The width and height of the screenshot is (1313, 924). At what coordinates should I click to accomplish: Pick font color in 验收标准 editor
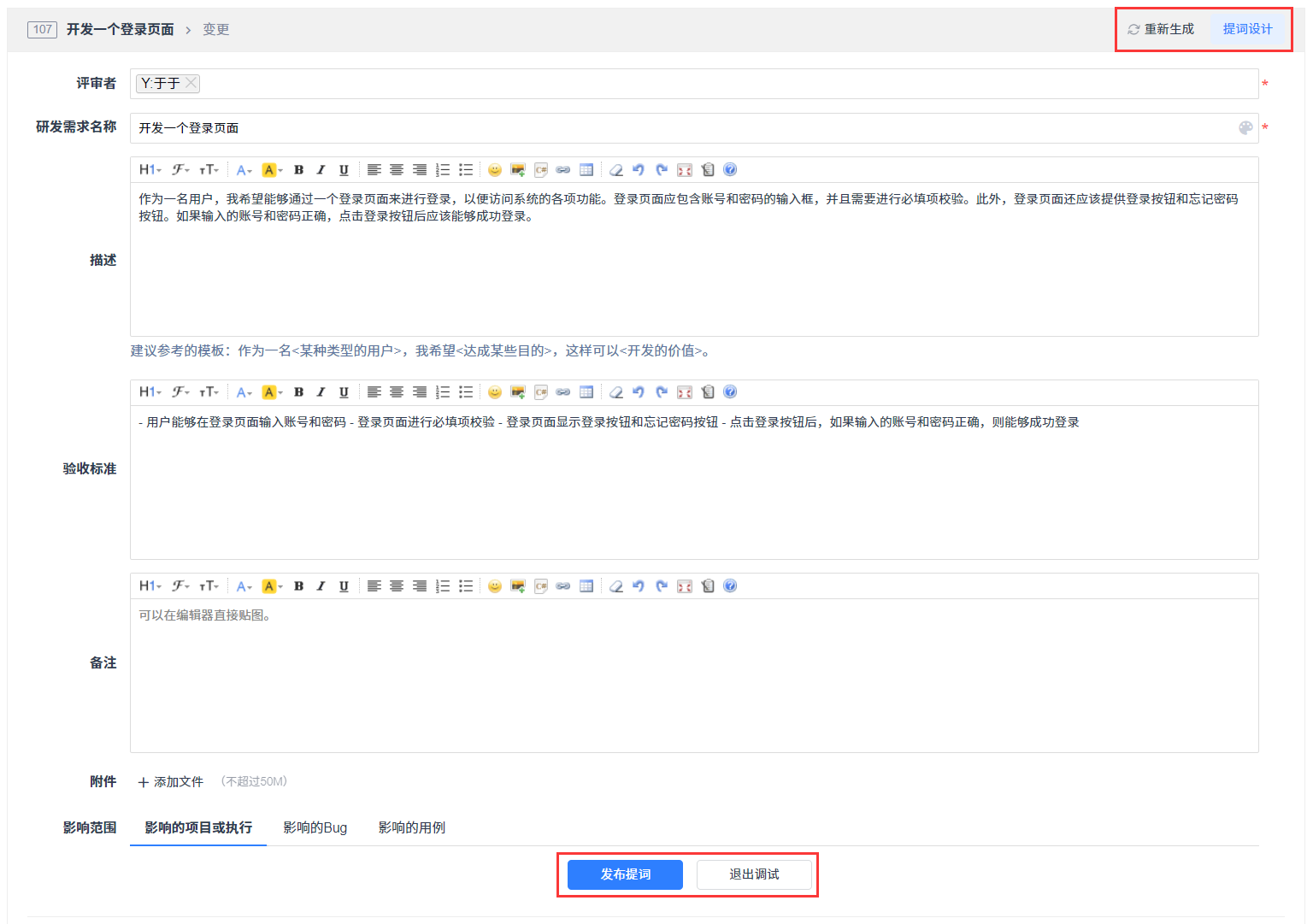tap(244, 392)
